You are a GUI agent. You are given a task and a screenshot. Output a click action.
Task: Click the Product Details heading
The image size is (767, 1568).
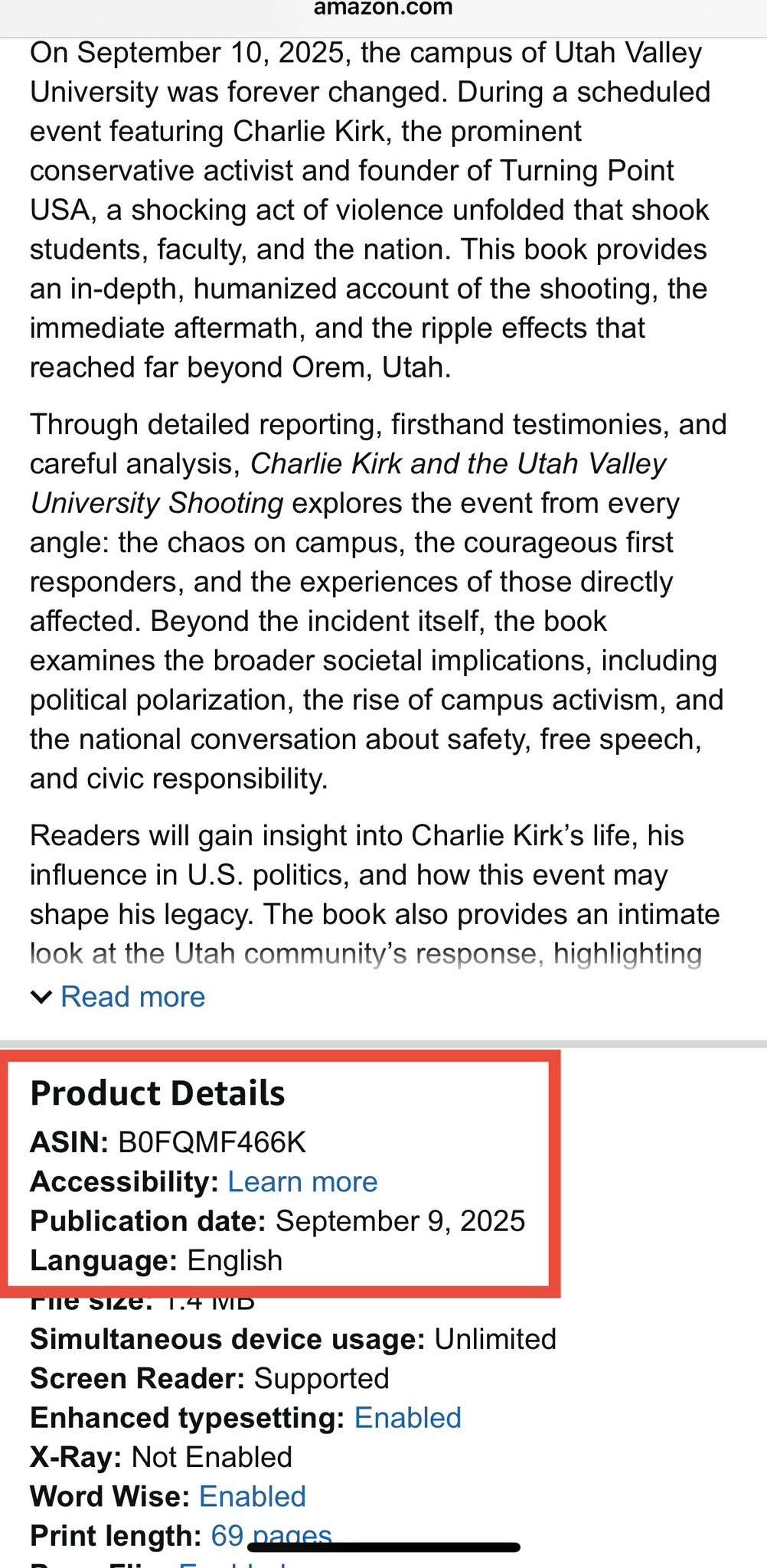(x=157, y=1093)
